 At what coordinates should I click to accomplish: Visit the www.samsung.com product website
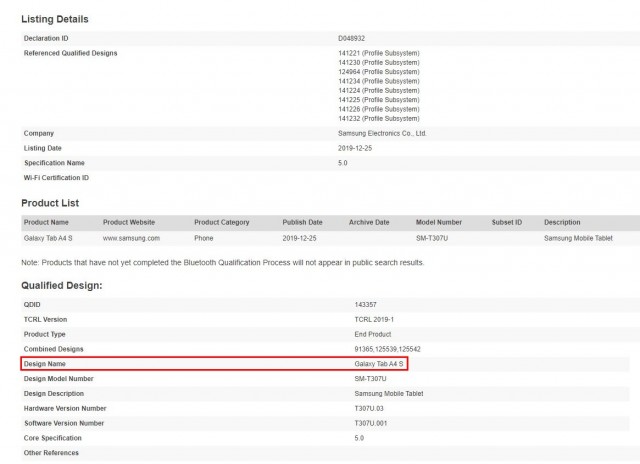[131, 239]
